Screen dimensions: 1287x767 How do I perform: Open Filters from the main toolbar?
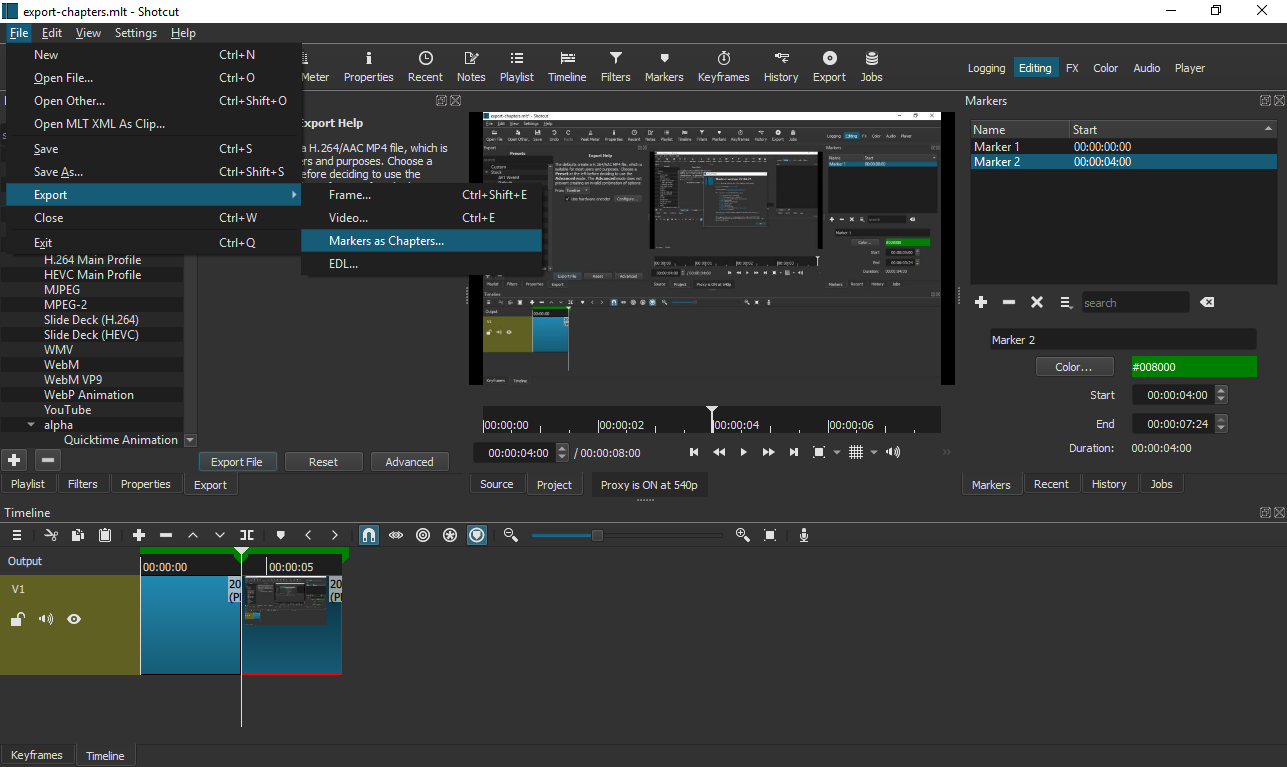(616, 66)
